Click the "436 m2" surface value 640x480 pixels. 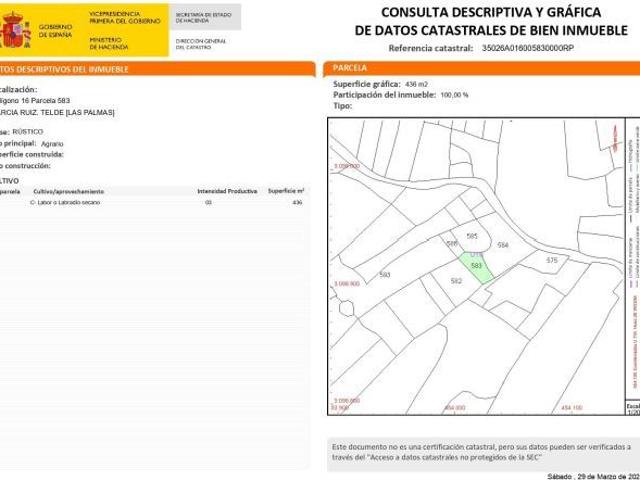point(416,84)
